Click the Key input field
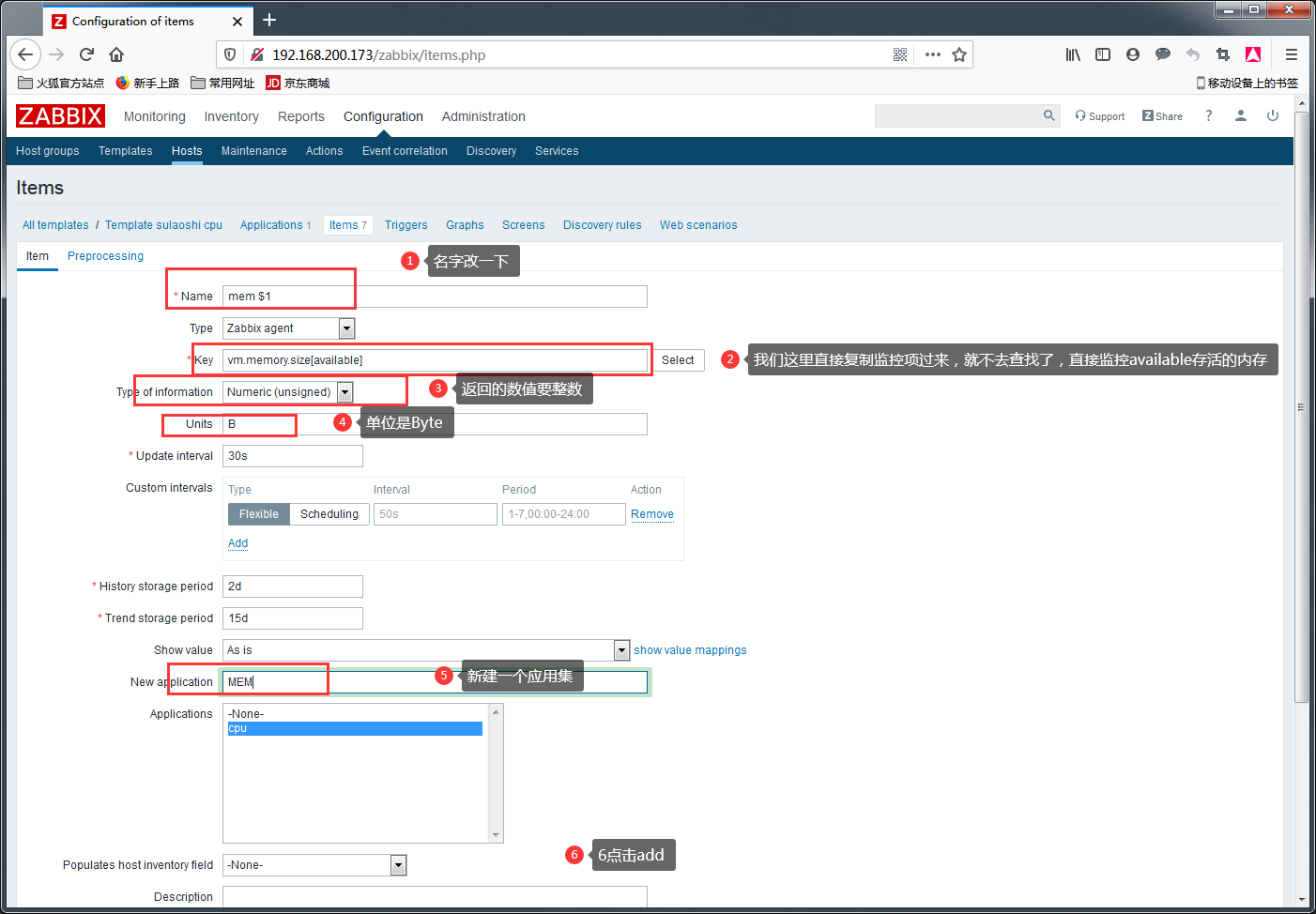Screen dimensions: 1316x914 (435, 360)
